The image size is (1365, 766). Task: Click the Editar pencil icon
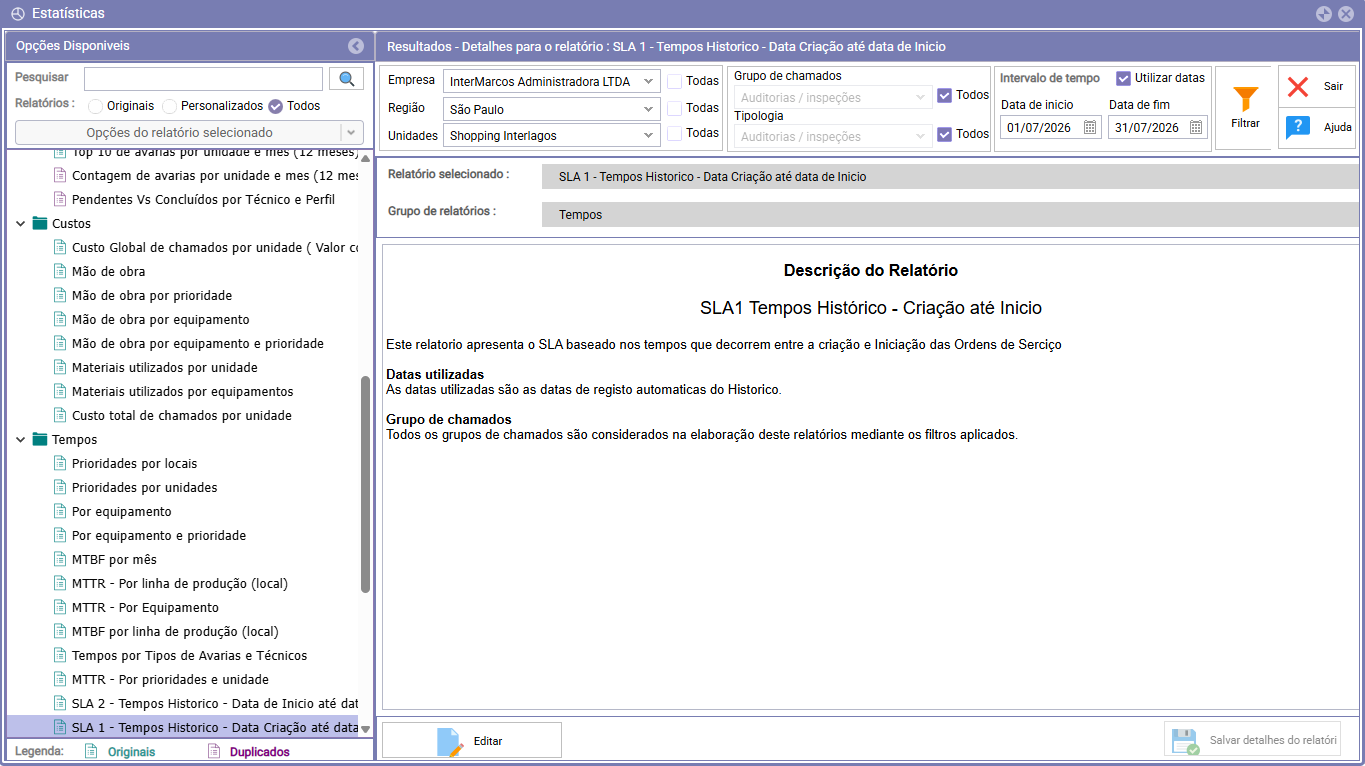(x=450, y=741)
